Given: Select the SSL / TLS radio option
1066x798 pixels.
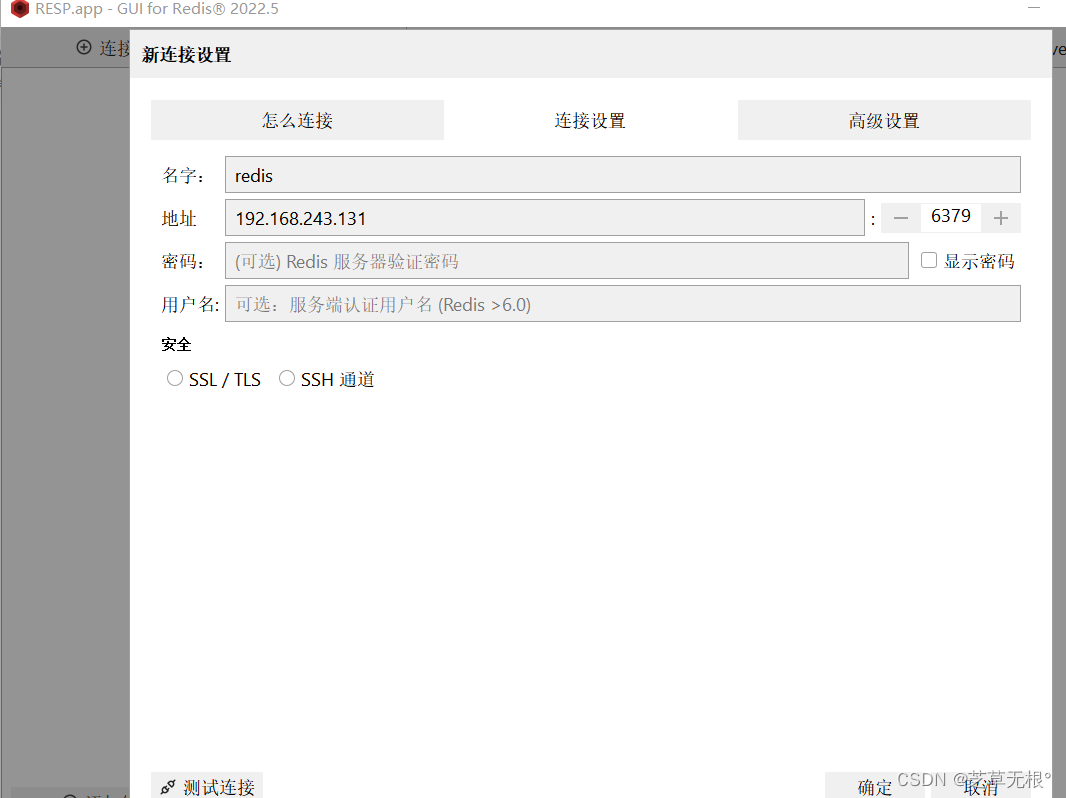Looking at the screenshot, I should click(x=175, y=378).
